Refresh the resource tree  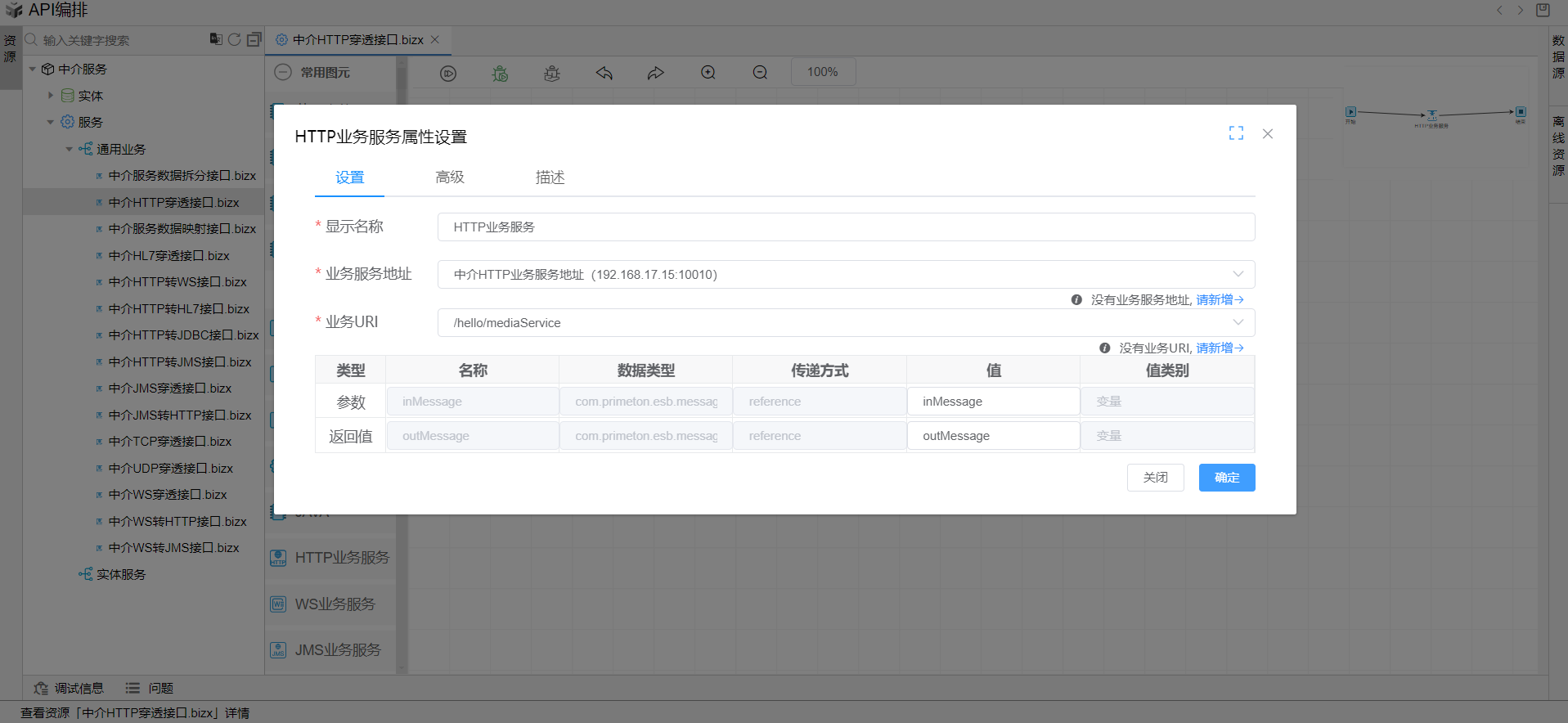coord(235,39)
